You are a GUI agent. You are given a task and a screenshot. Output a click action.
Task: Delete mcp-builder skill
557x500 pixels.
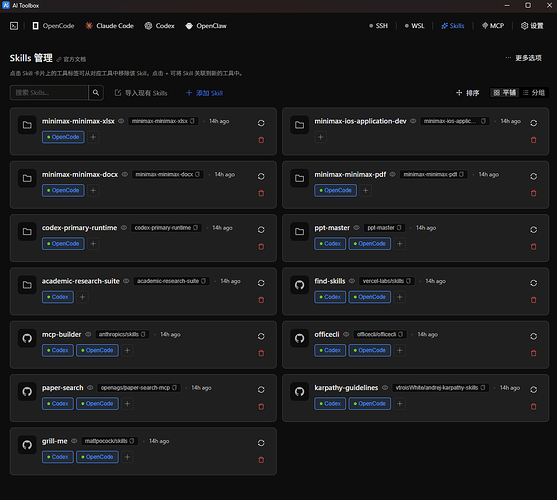pyautogui.click(x=261, y=353)
